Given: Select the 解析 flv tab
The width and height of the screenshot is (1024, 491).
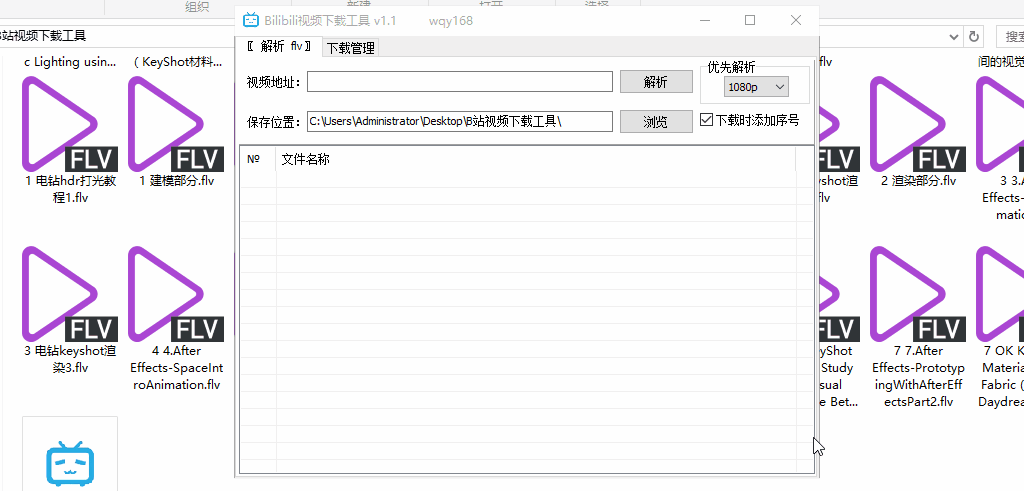Looking at the screenshot, I should [x=279, y=46].
